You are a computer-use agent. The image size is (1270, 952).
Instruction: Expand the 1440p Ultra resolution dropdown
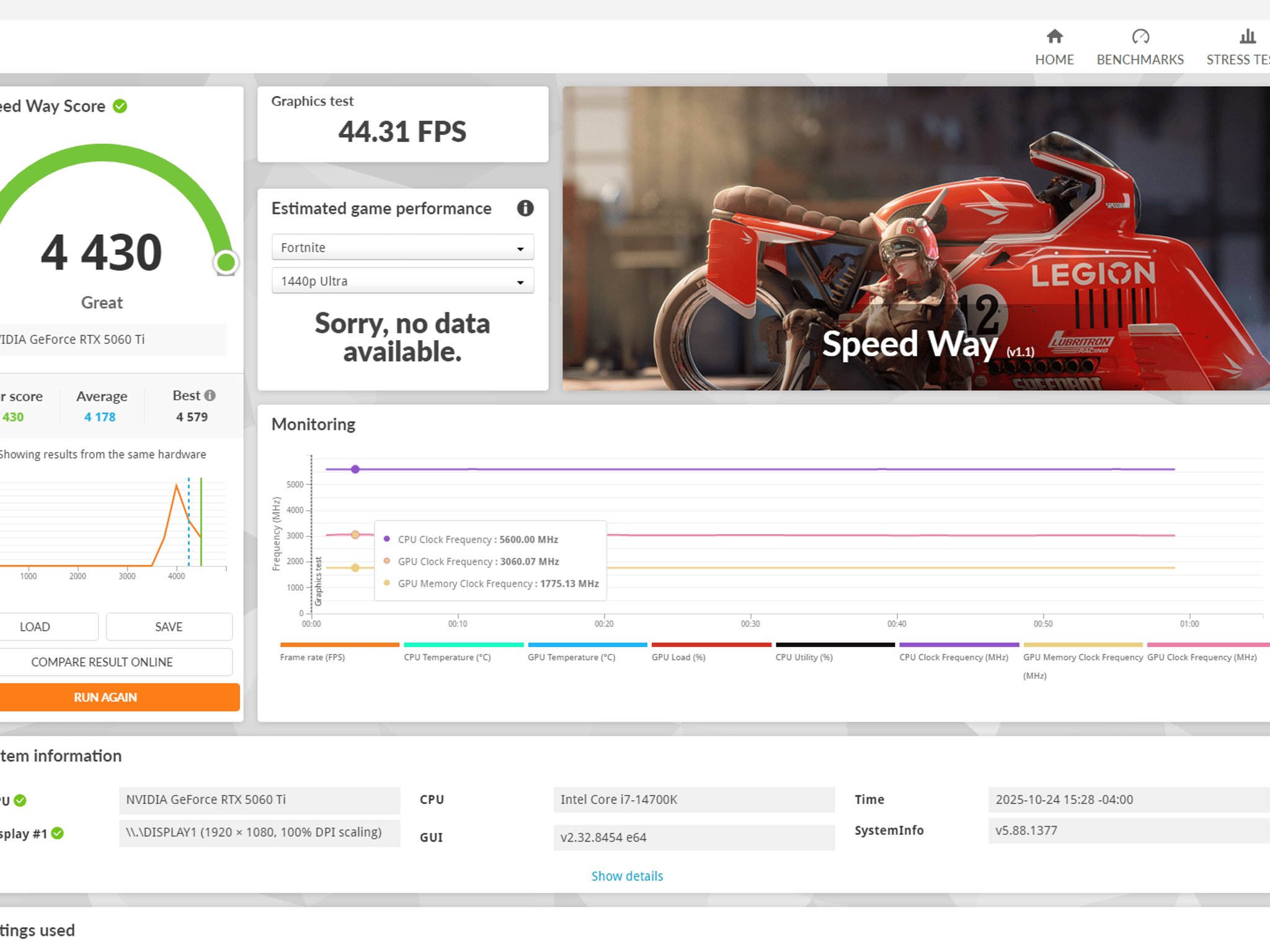(x=402, y=281)
